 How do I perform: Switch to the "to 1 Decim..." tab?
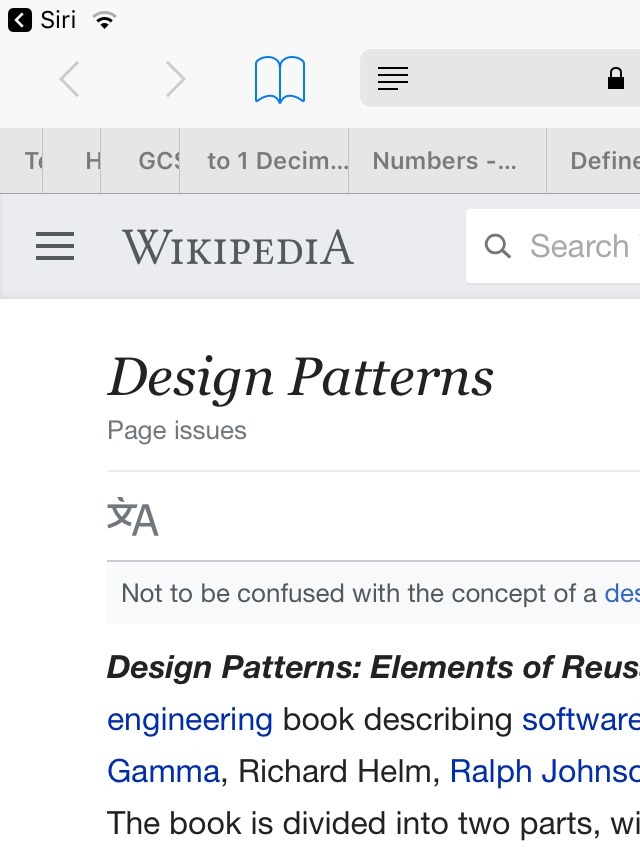(277, 161)
